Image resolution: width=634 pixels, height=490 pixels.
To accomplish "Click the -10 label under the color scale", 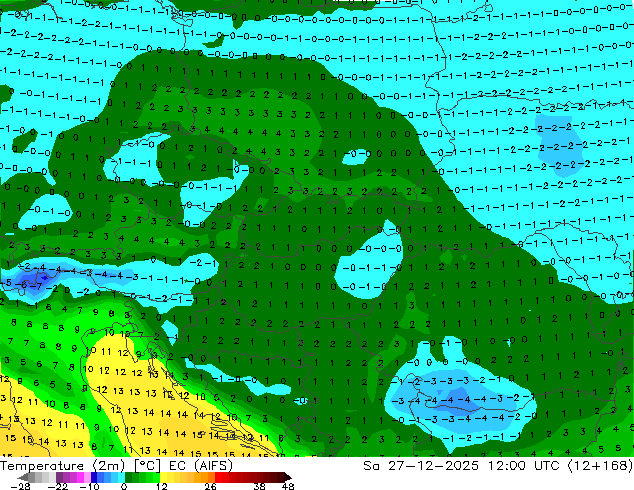I will [x=89, y=486].
